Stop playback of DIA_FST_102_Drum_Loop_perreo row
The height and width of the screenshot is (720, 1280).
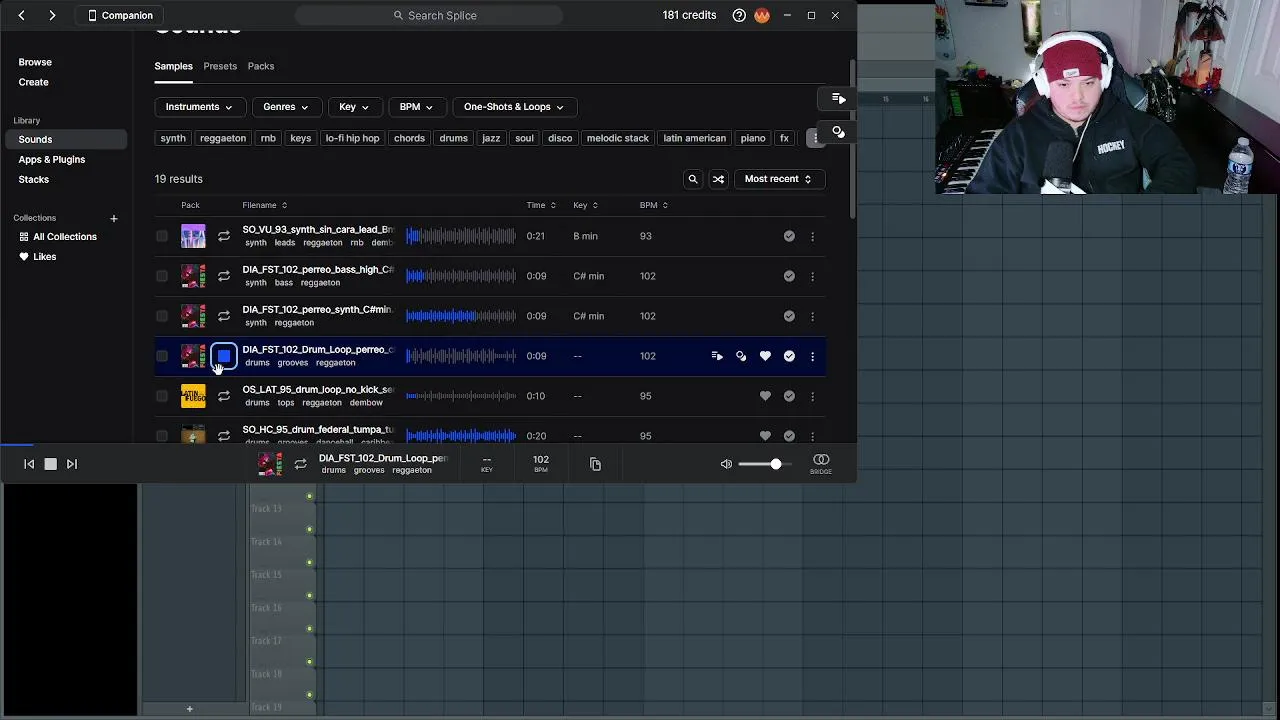pos(224,356)
